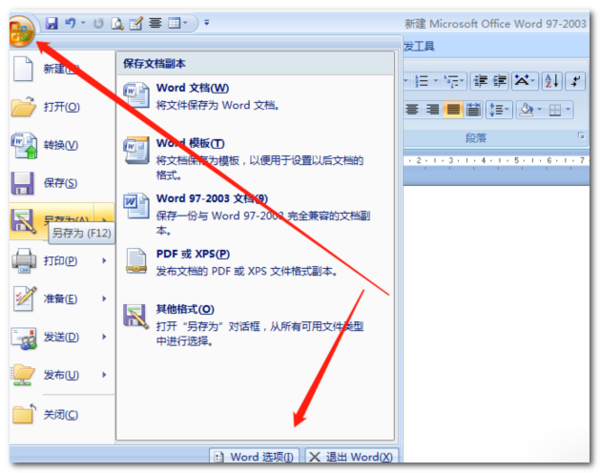
Task: Undo the last action in Quick Access
Action: pos(70,23)
